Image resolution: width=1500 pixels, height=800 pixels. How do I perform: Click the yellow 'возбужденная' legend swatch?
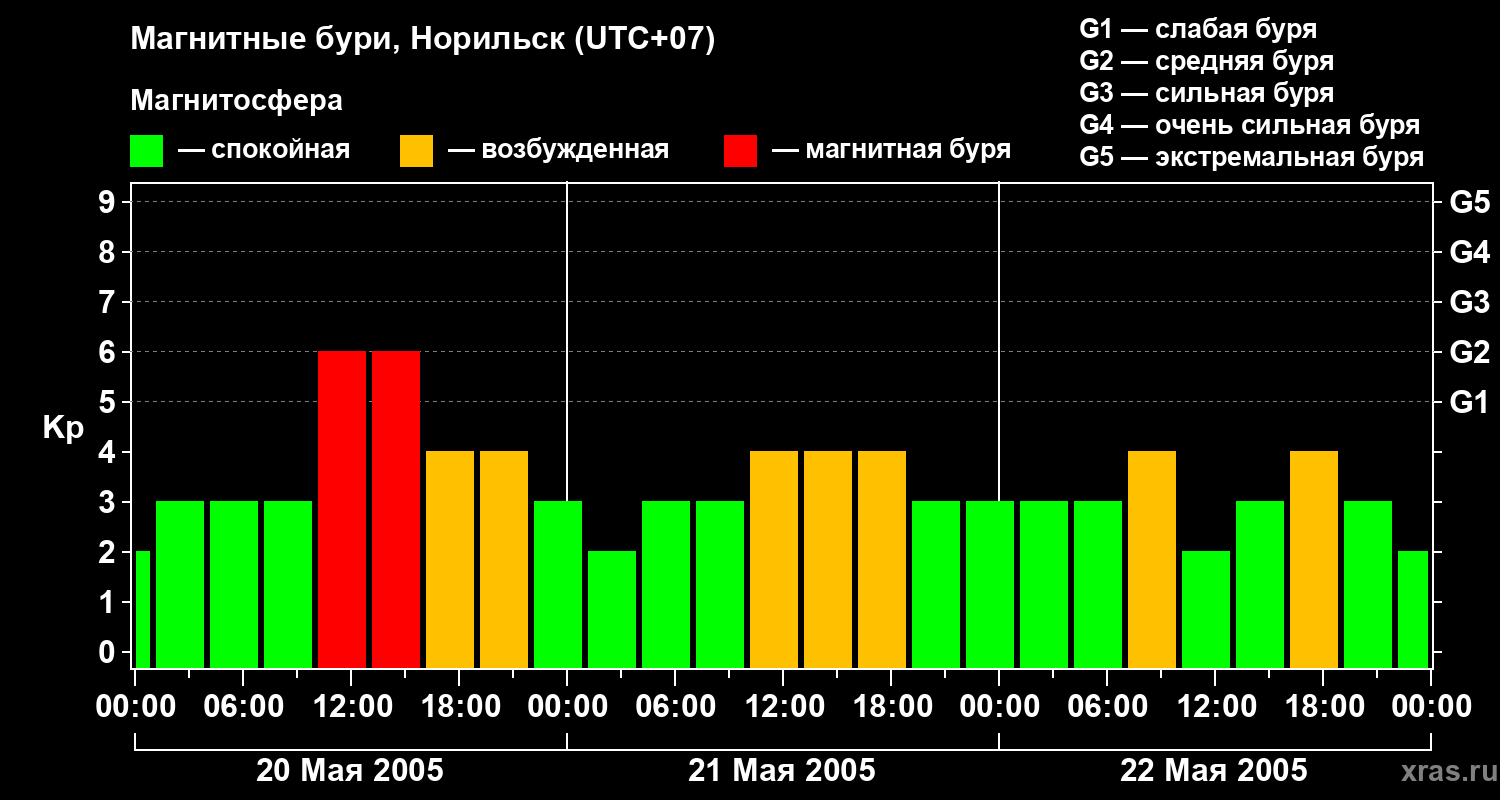tap(416, 151)
